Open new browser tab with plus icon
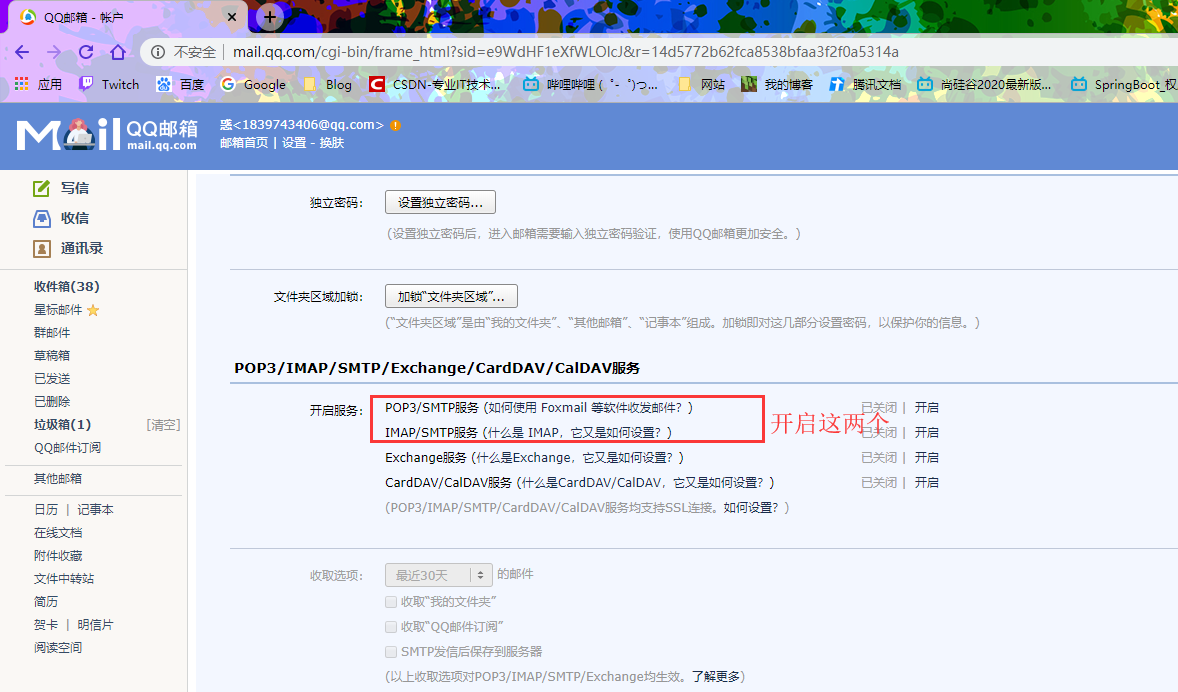Viewport: 1178px width, 692px height. [269, 17]
